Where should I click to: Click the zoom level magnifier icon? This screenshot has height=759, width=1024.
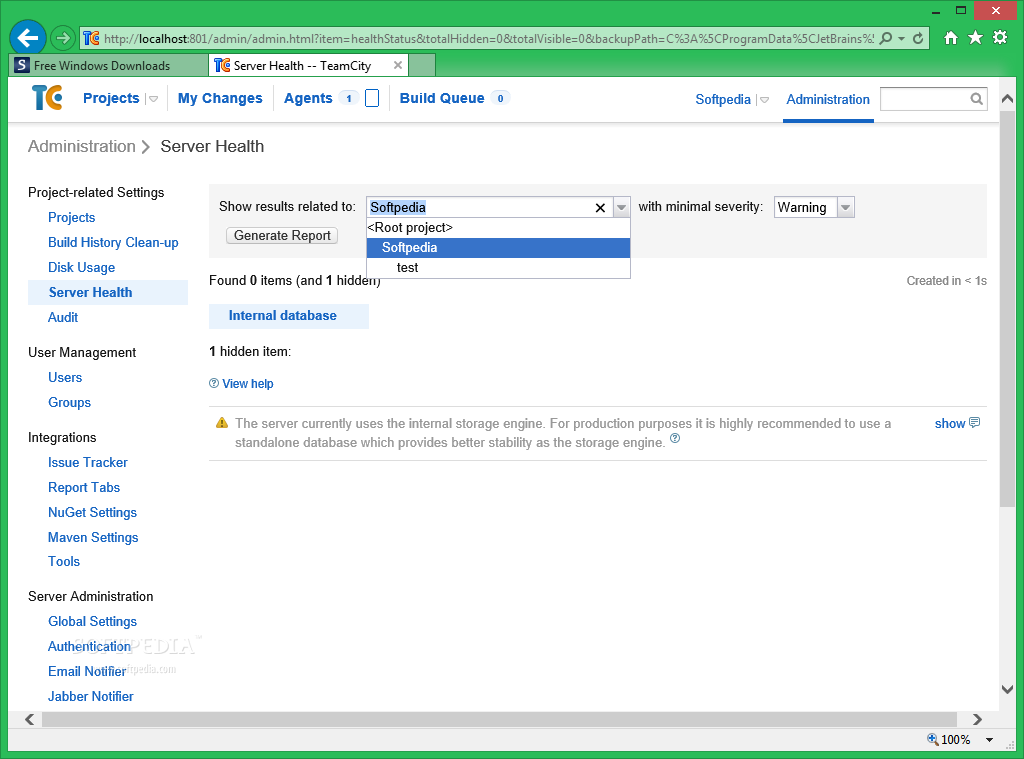click(933, 739)
